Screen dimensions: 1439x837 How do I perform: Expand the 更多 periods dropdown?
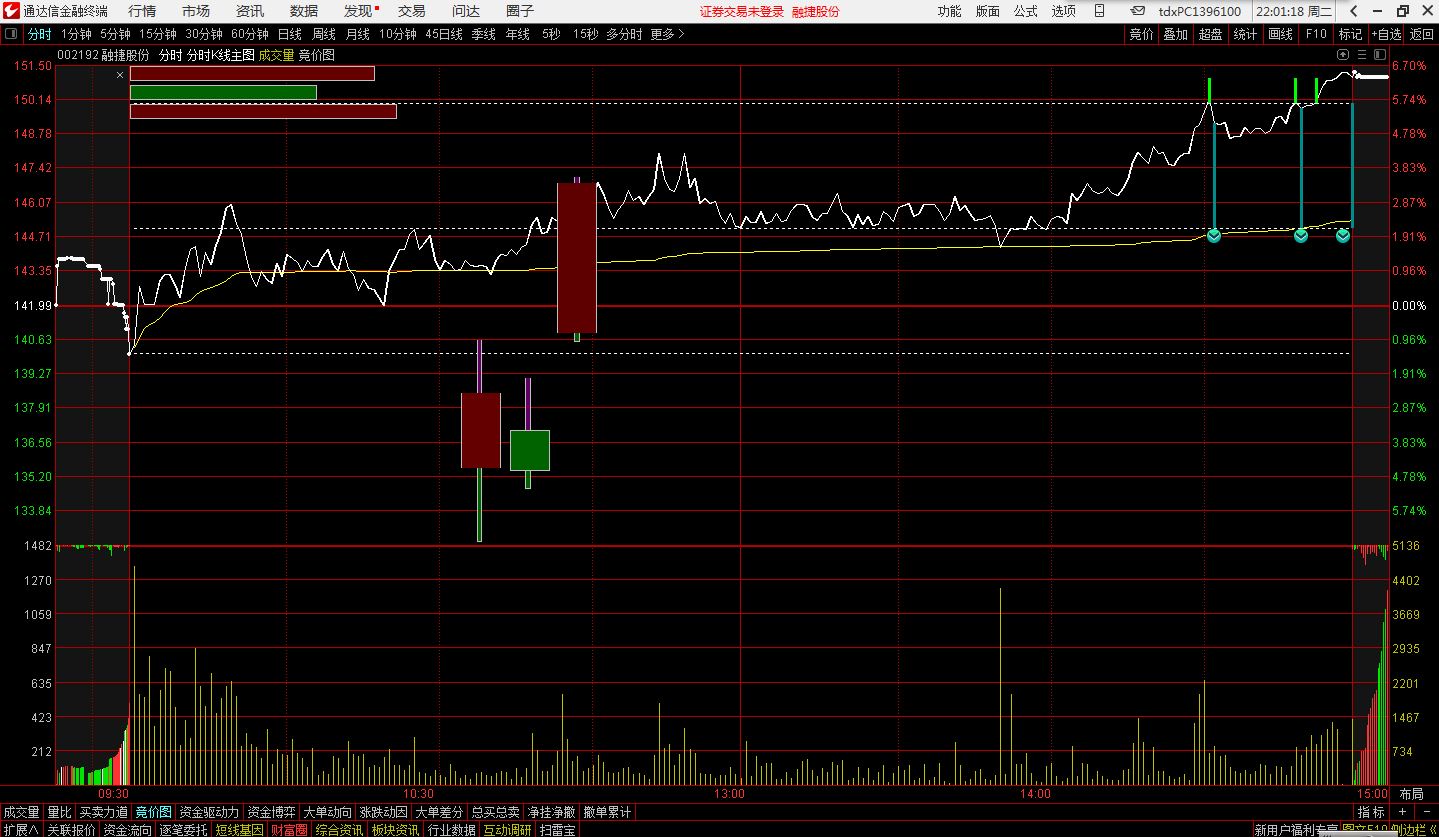point(667,33)
